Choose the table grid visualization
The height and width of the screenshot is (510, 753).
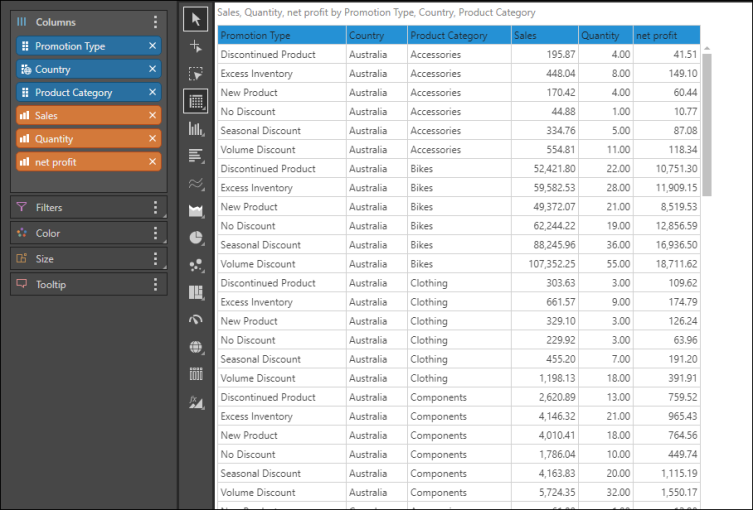click(x=196, y=101)
